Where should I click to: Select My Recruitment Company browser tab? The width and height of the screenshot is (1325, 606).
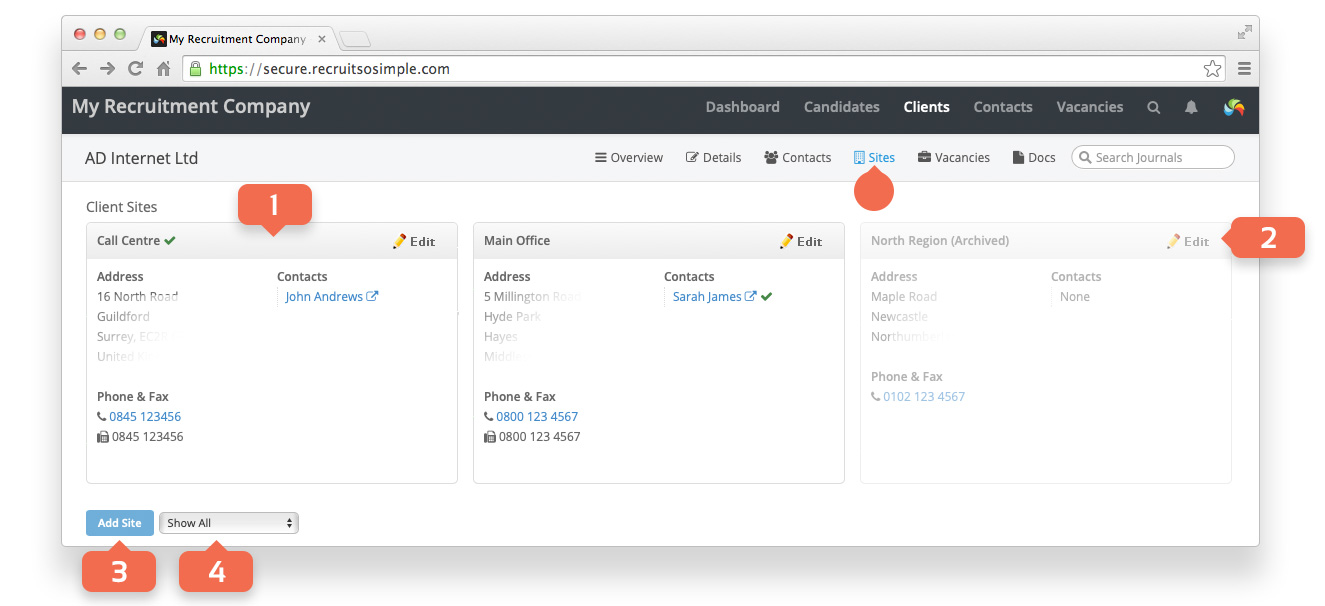pos(237,39)
